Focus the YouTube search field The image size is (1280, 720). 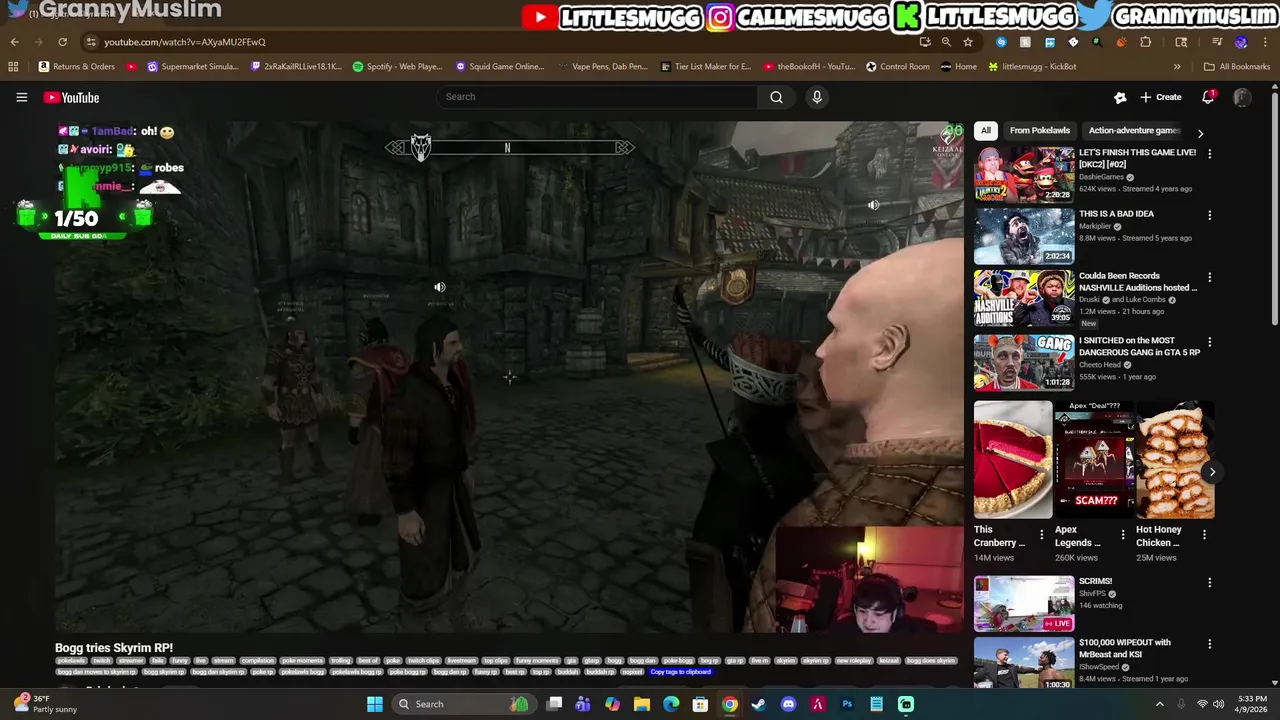(597, 97)
